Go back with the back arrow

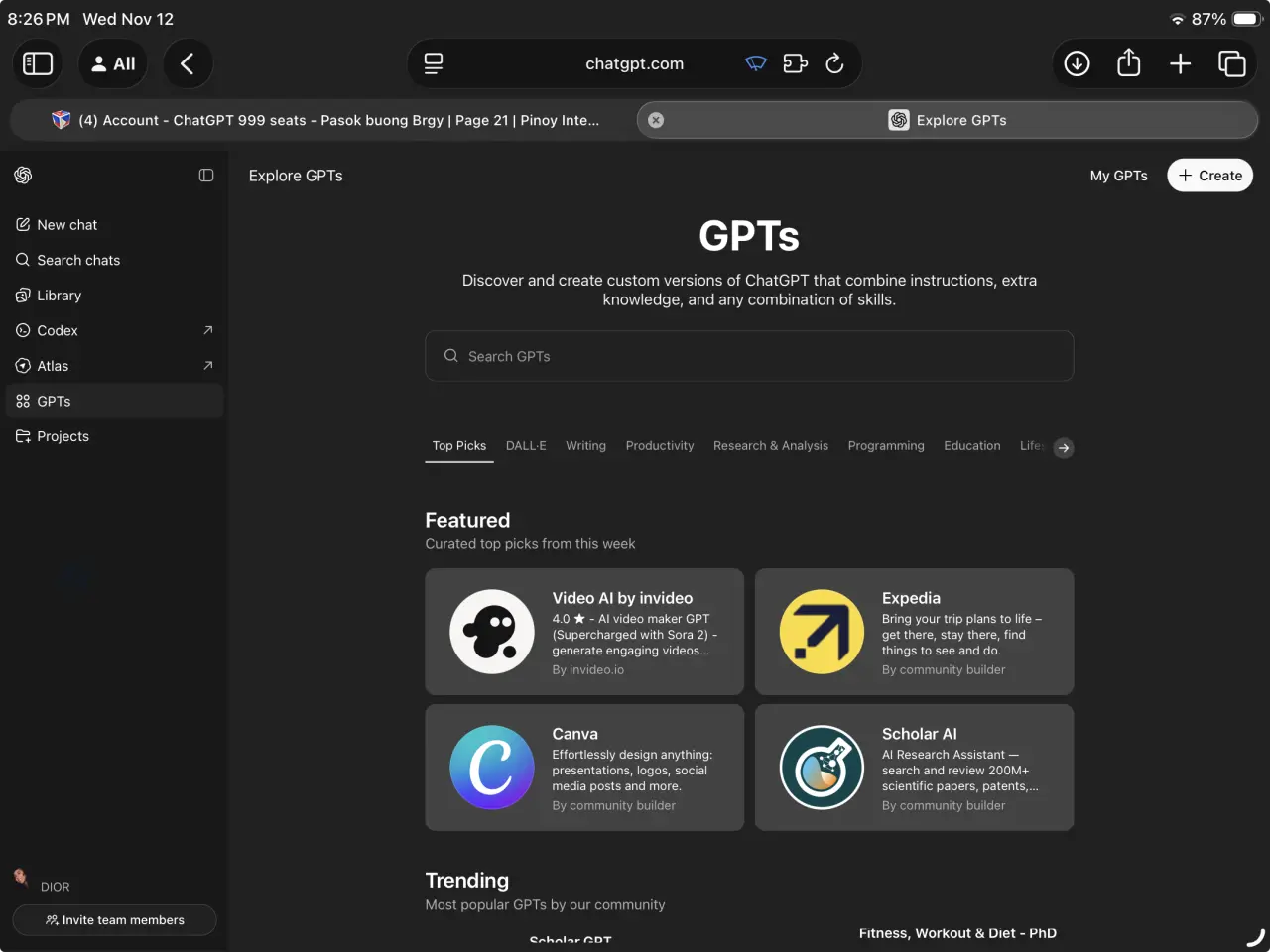(188, 63)
